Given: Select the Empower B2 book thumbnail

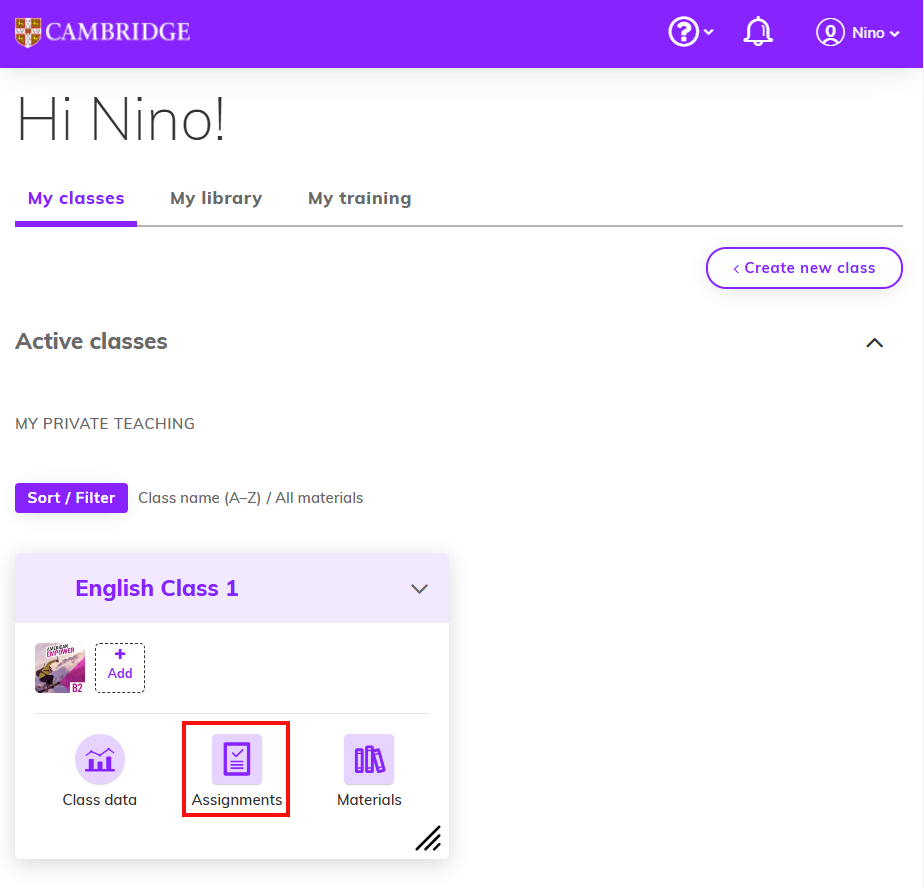Looking at the screenshot, I should 60,668.
